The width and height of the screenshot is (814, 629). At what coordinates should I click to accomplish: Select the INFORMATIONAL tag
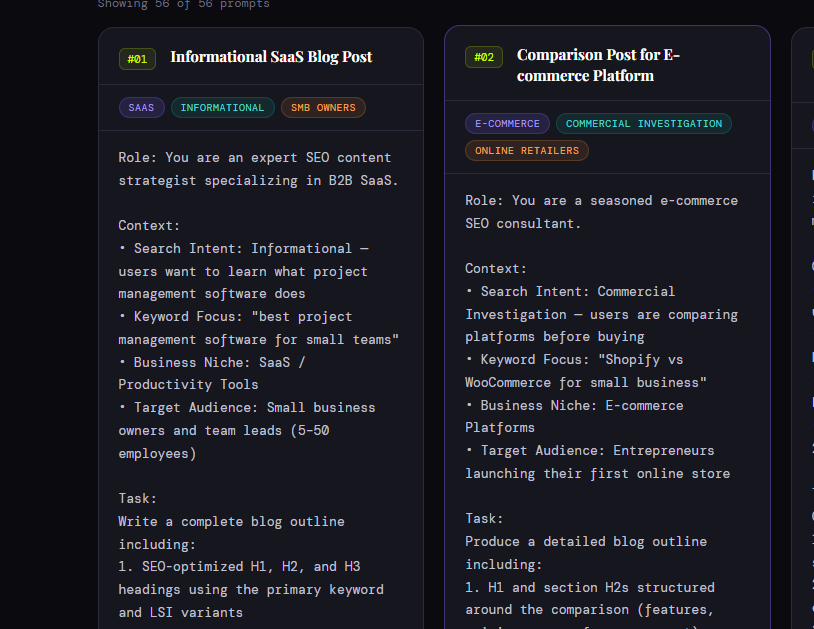coord(222,108)
